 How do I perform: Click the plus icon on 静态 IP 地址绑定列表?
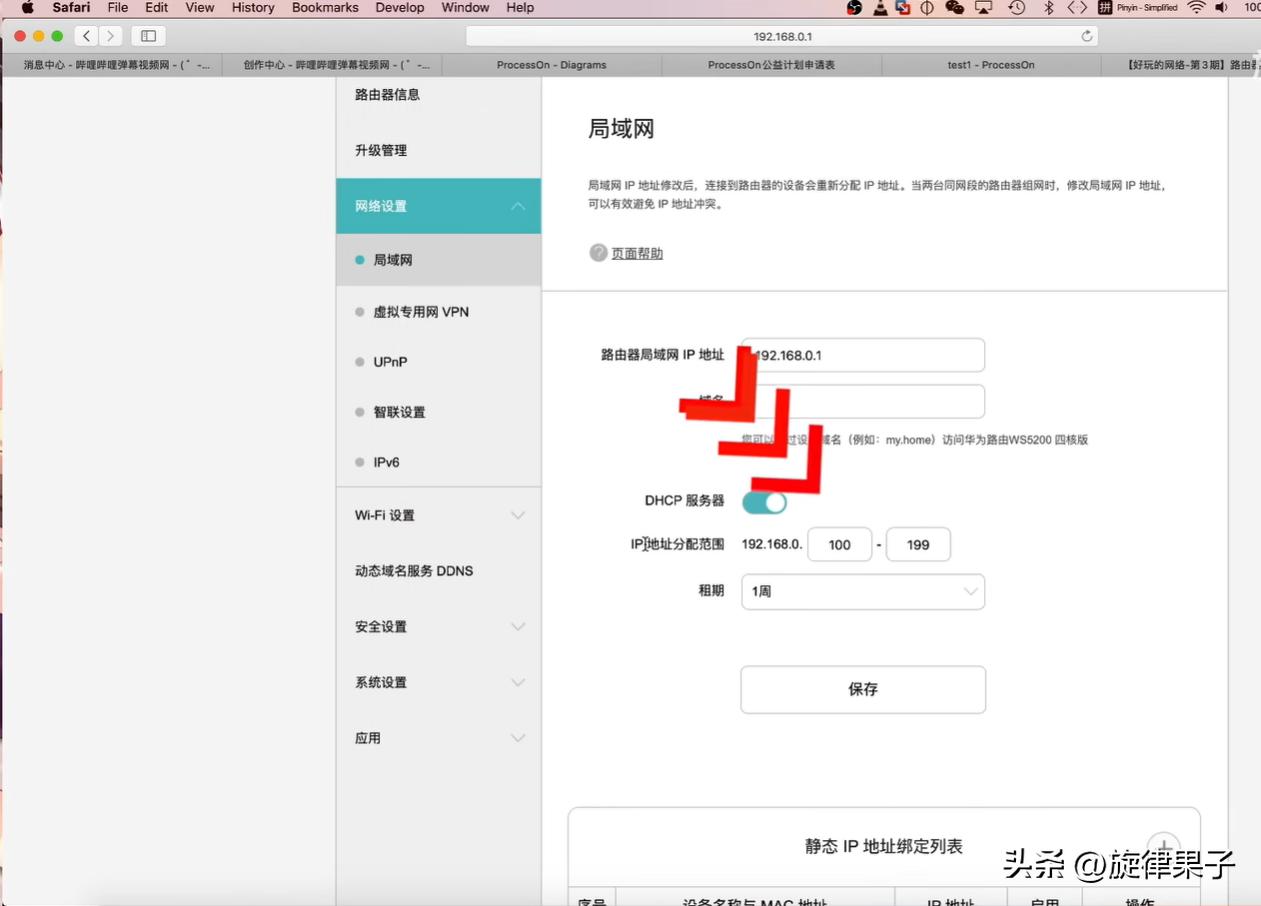pyautogui.click(x=1163, y=846)
